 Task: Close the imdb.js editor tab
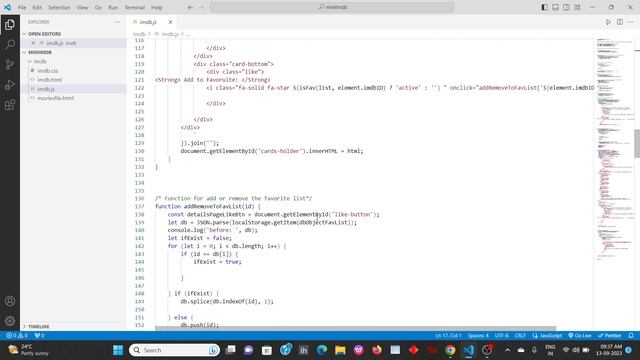[x=170, y=22]
